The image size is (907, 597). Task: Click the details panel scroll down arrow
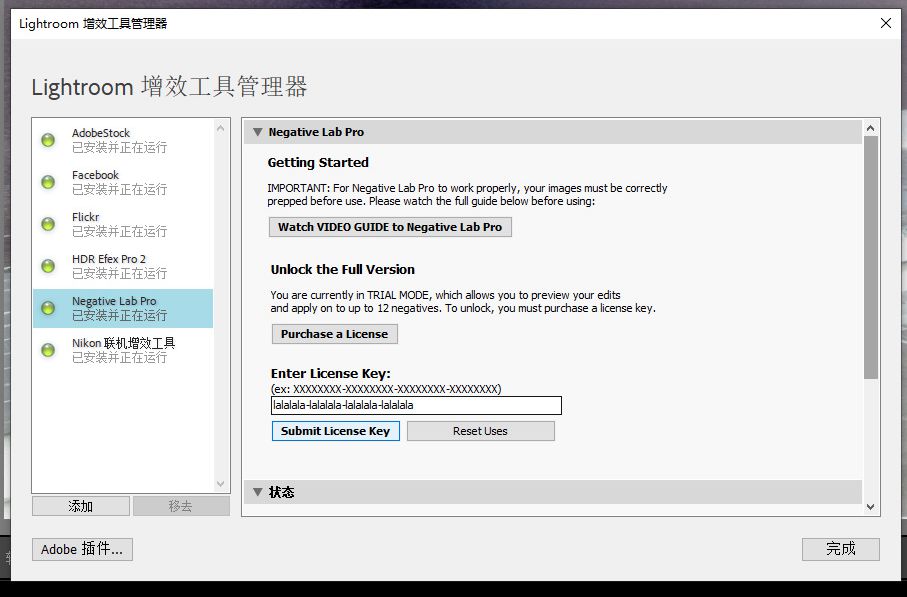(x=871, y=507)
